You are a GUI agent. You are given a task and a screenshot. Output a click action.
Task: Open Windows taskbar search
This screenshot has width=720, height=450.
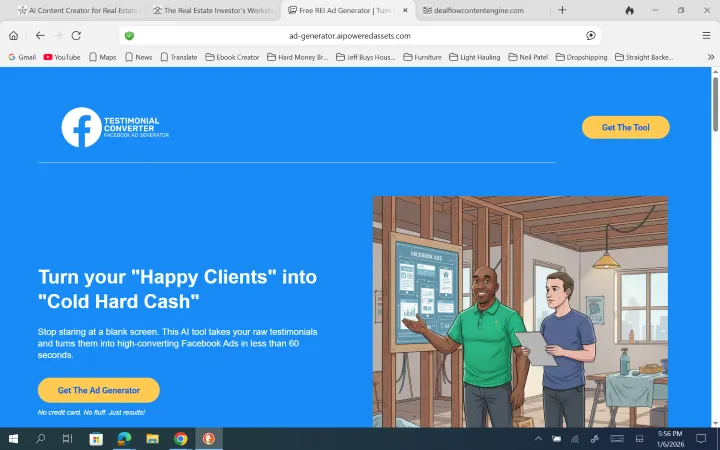coord(40,439)
